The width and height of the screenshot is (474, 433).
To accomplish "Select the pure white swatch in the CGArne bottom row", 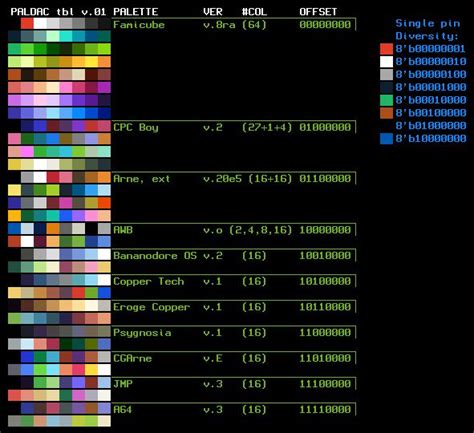I will pyautogui.click(x=104, y=370).
